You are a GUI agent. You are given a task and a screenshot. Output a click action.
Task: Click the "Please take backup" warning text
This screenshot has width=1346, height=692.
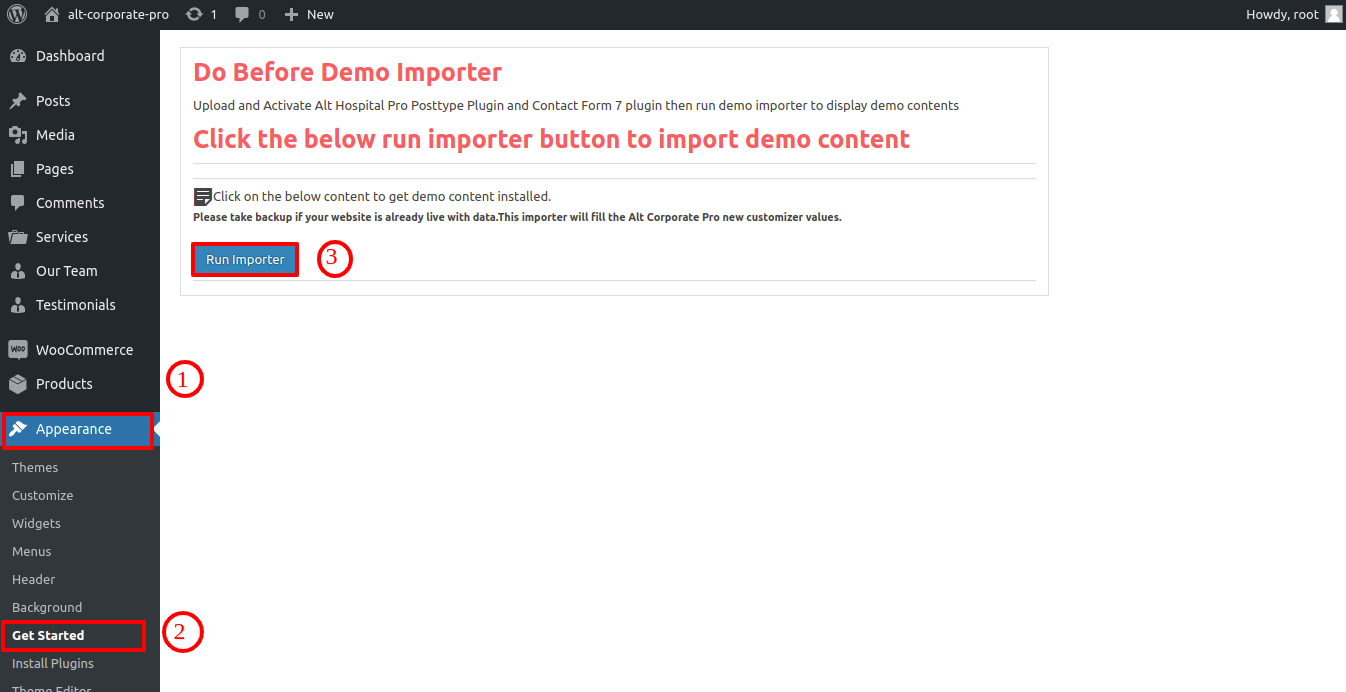[x=517, y=217]
